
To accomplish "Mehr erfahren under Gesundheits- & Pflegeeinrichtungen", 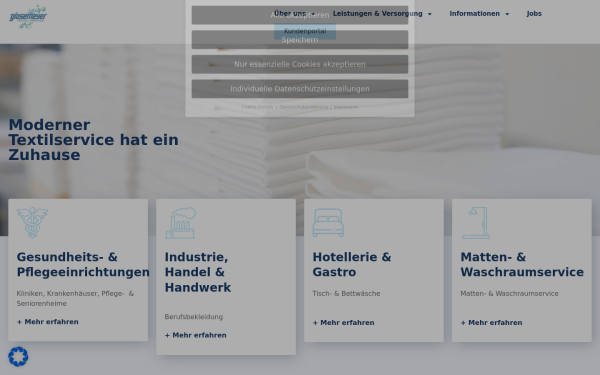I will (48, 322).
